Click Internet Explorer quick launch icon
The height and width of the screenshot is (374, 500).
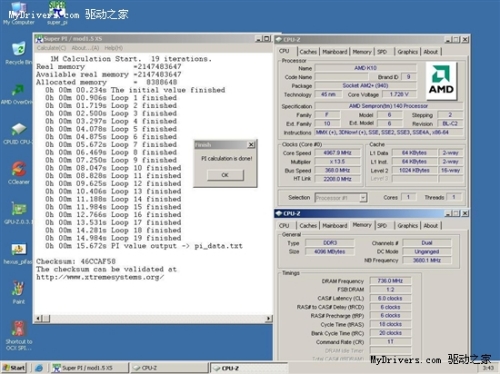pyautogui.click(x=39, y=368)
